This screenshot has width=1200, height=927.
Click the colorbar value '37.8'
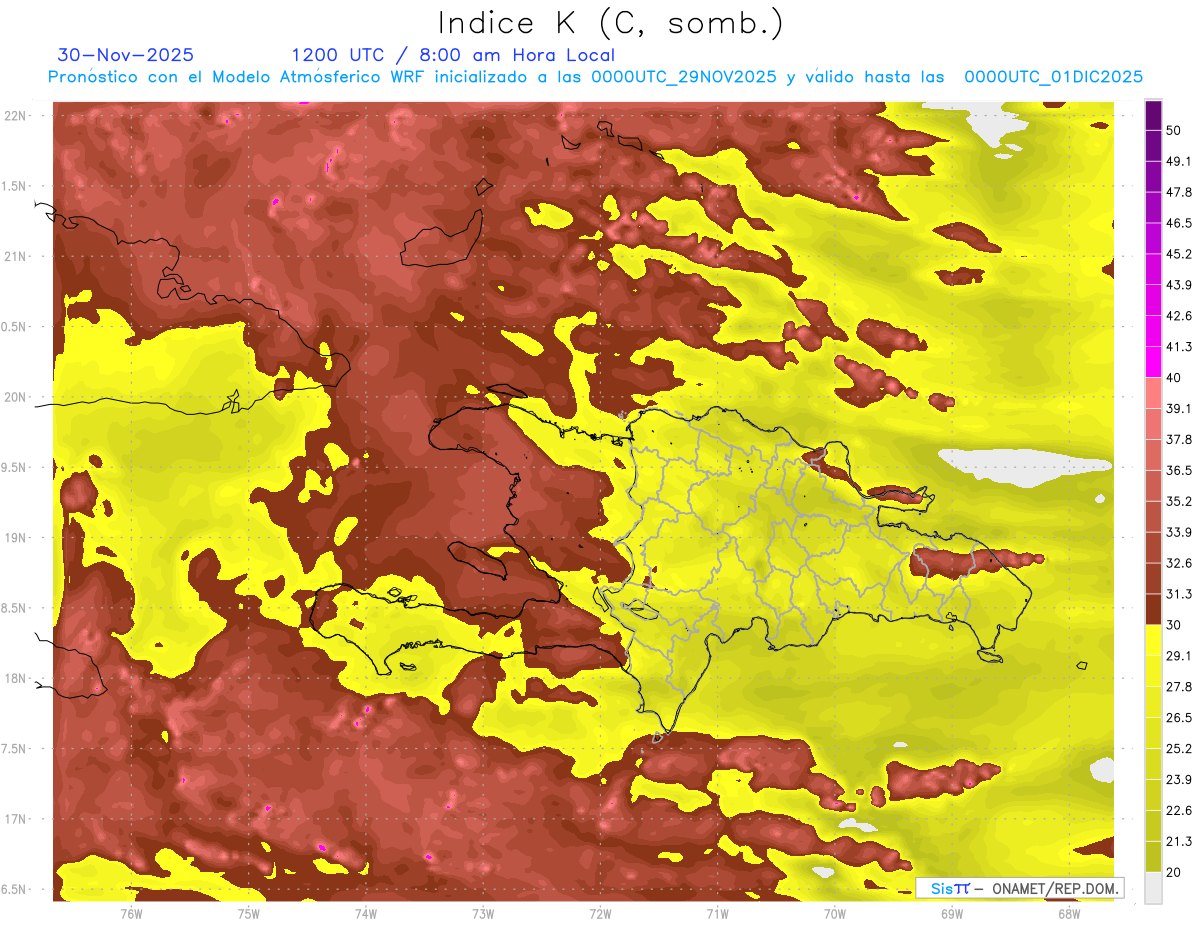[1179, 439]
